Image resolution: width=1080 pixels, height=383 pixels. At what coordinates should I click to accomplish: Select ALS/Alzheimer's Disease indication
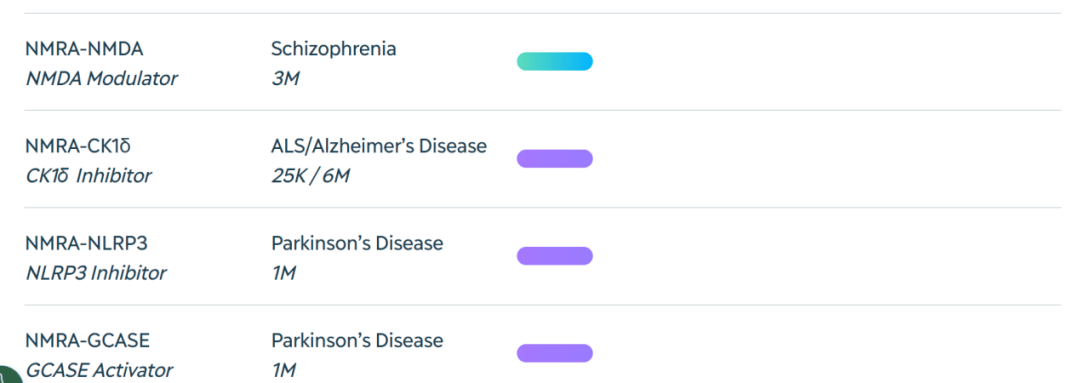(379, 146)
